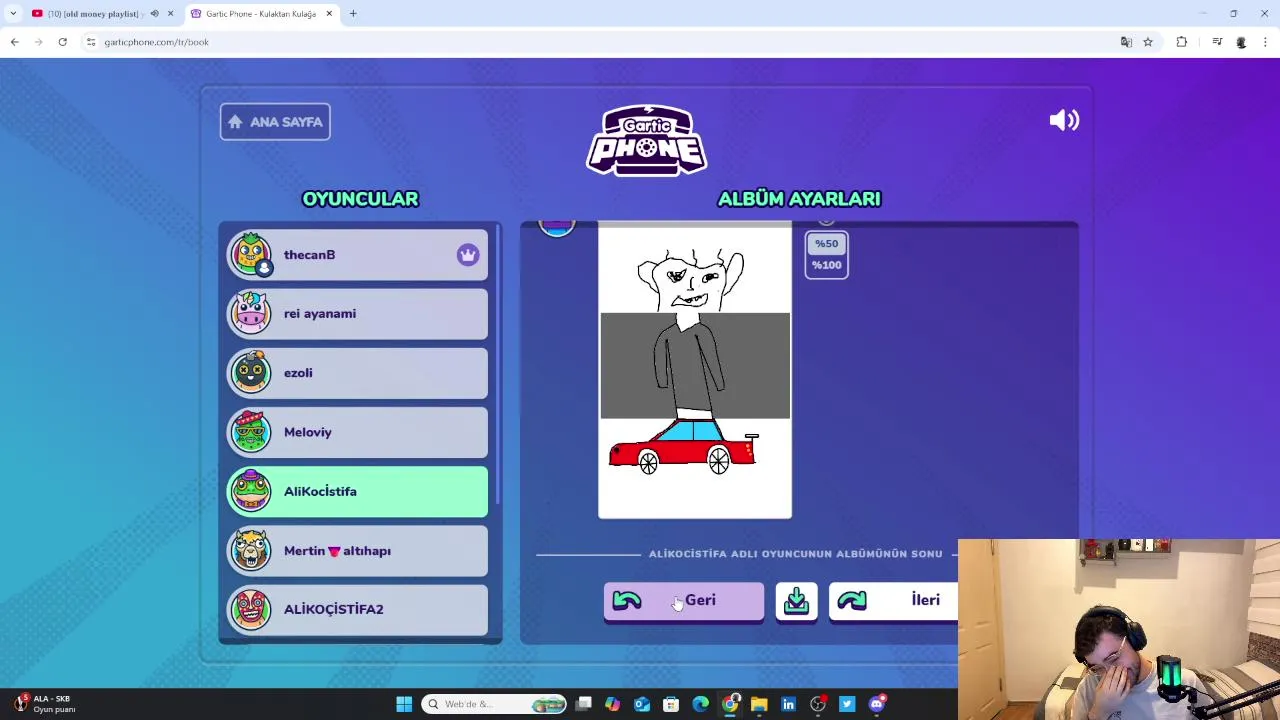The image size is (1280, 720).
Task: Click the Geri back button
Action: (683, 601)
